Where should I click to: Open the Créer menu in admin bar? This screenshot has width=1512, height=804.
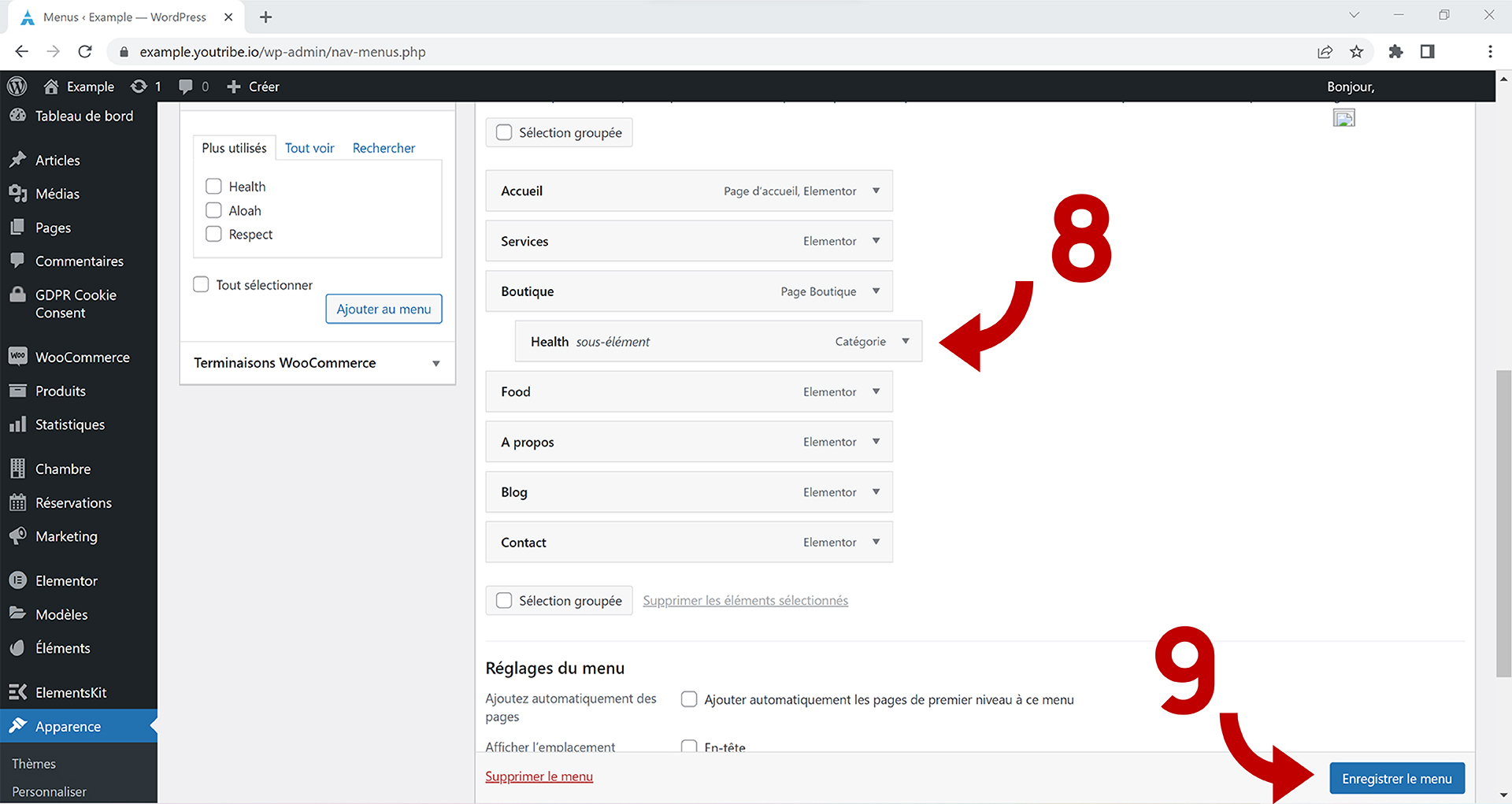pos(252,87)
